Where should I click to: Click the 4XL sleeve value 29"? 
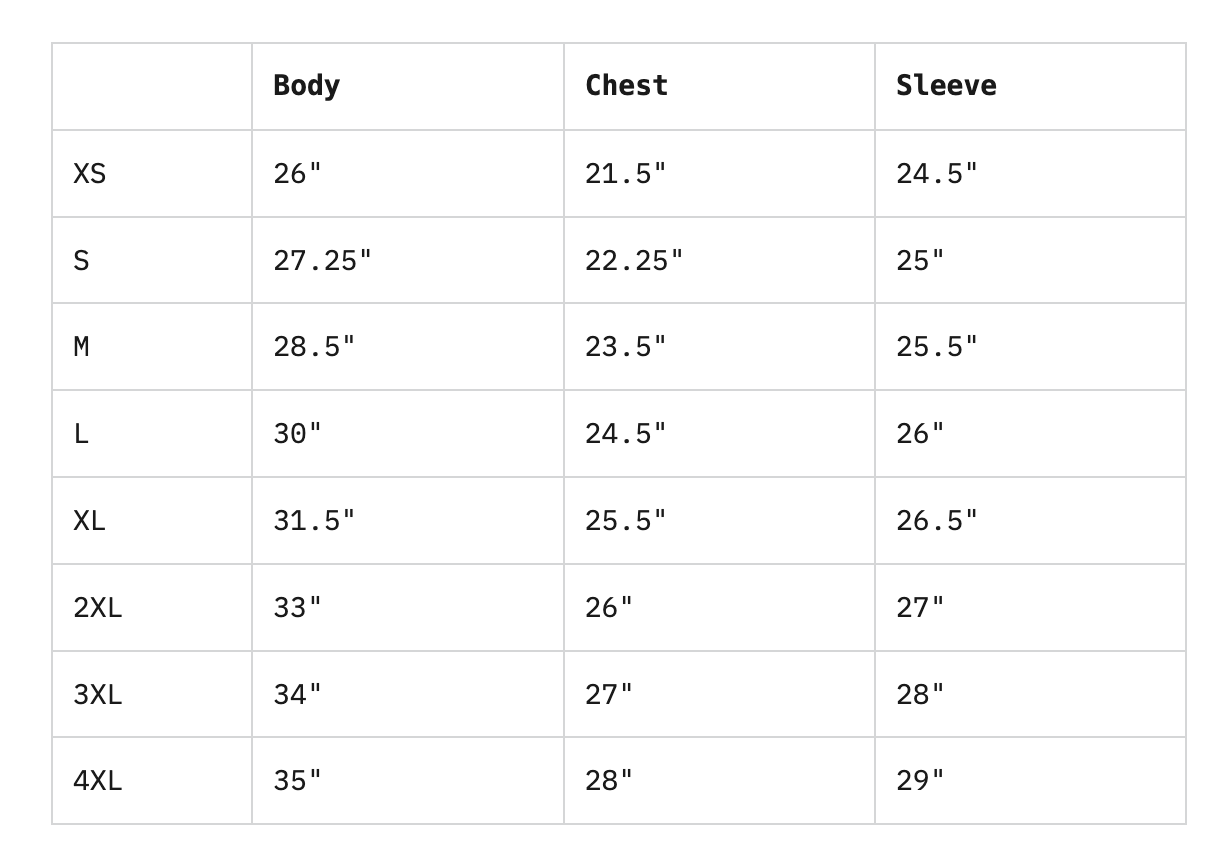click(x=920, y=781)
